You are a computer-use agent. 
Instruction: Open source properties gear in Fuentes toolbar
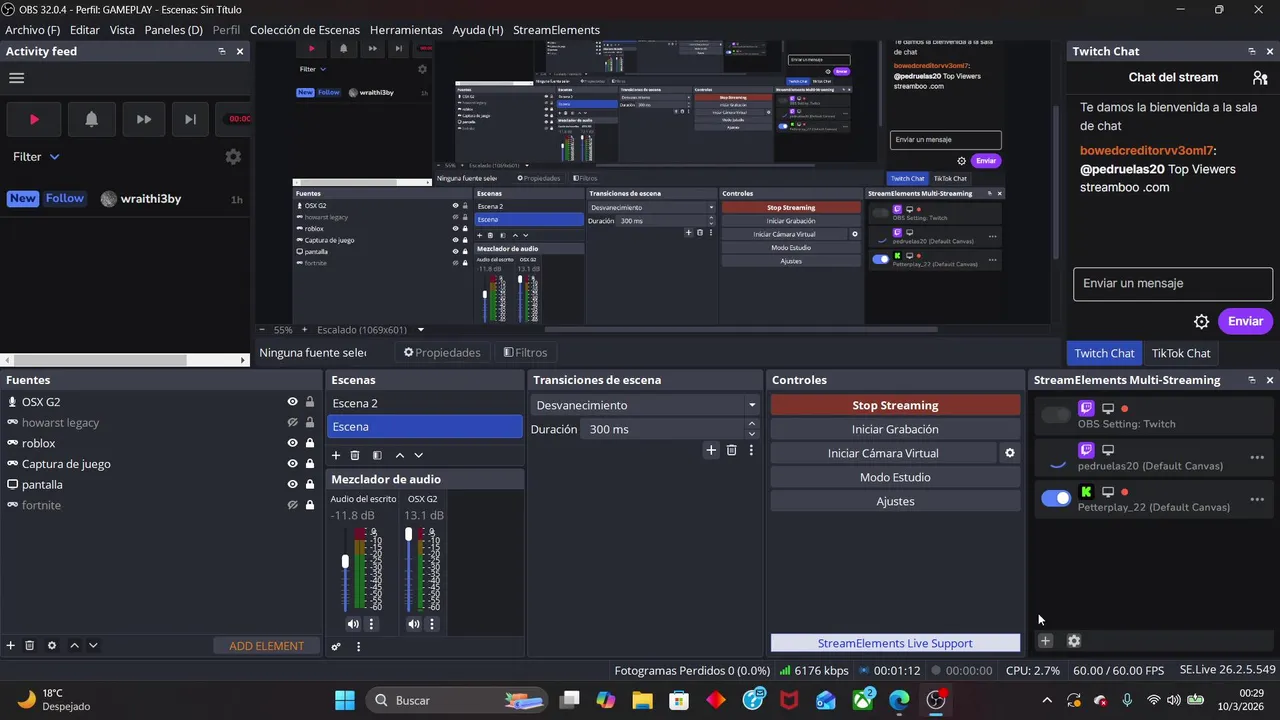tap(52, 646)
